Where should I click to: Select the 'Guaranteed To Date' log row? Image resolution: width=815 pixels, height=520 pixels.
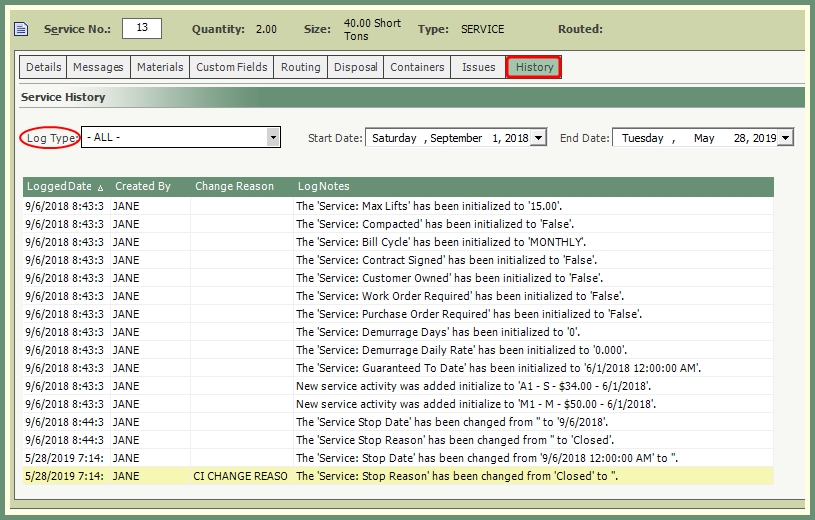point(398,368)
